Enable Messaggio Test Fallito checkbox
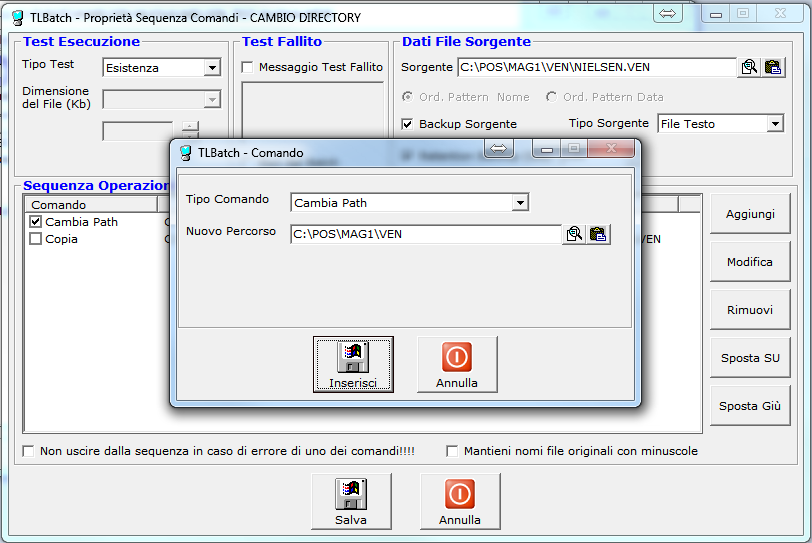This screenshot has height=543, width=812. point(248,67)
